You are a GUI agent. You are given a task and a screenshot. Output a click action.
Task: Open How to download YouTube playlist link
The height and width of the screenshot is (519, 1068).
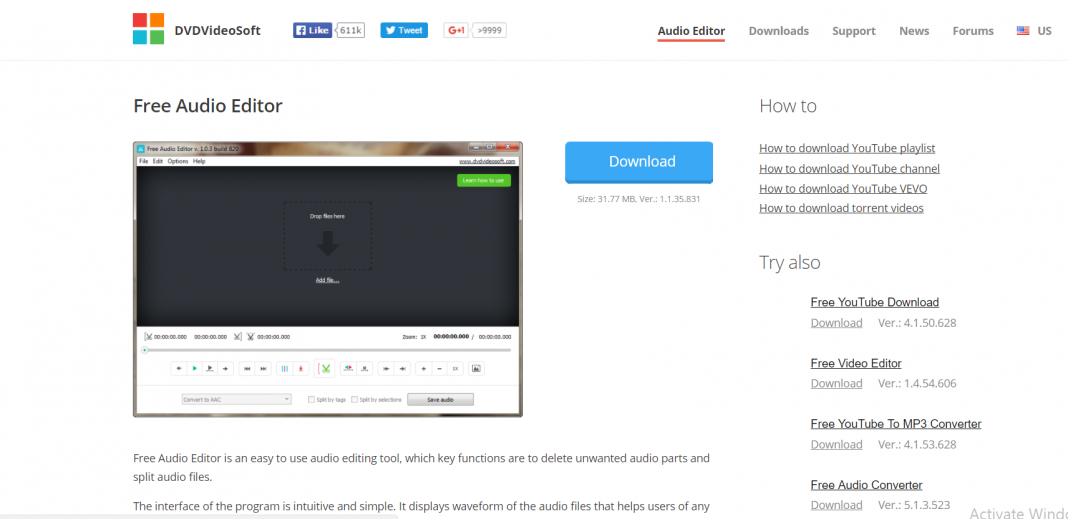[847, 148]
